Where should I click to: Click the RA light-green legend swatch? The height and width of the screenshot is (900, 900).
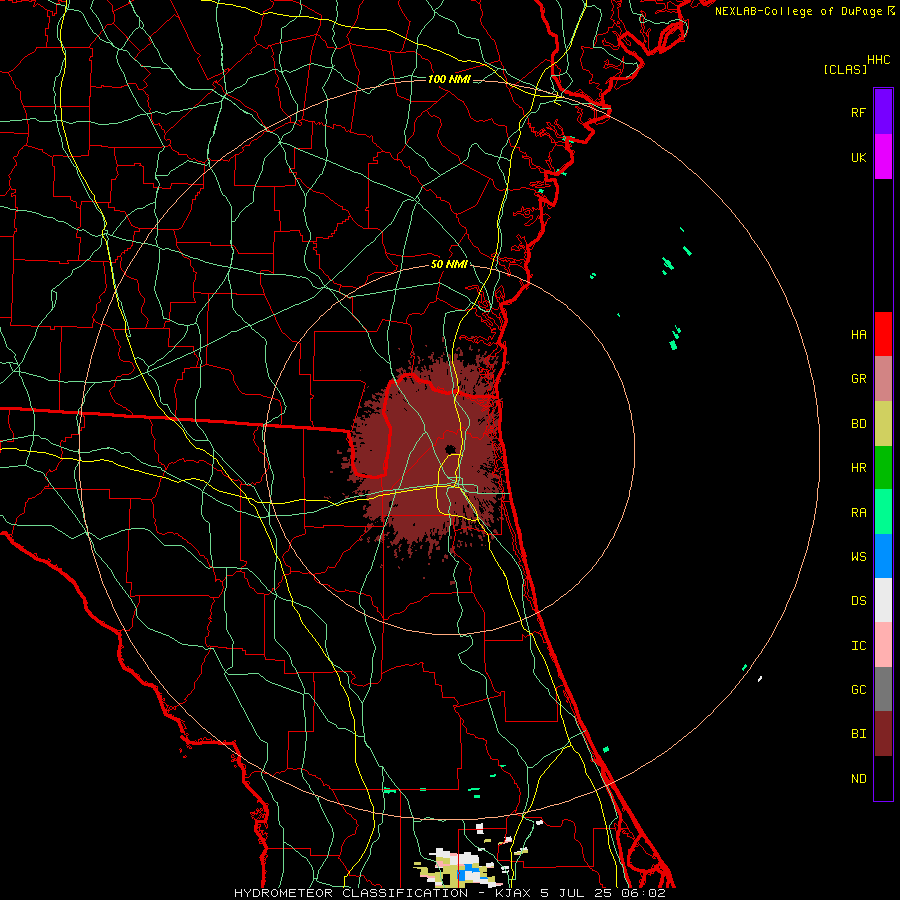pyautogui.click(x=883, y=512)
